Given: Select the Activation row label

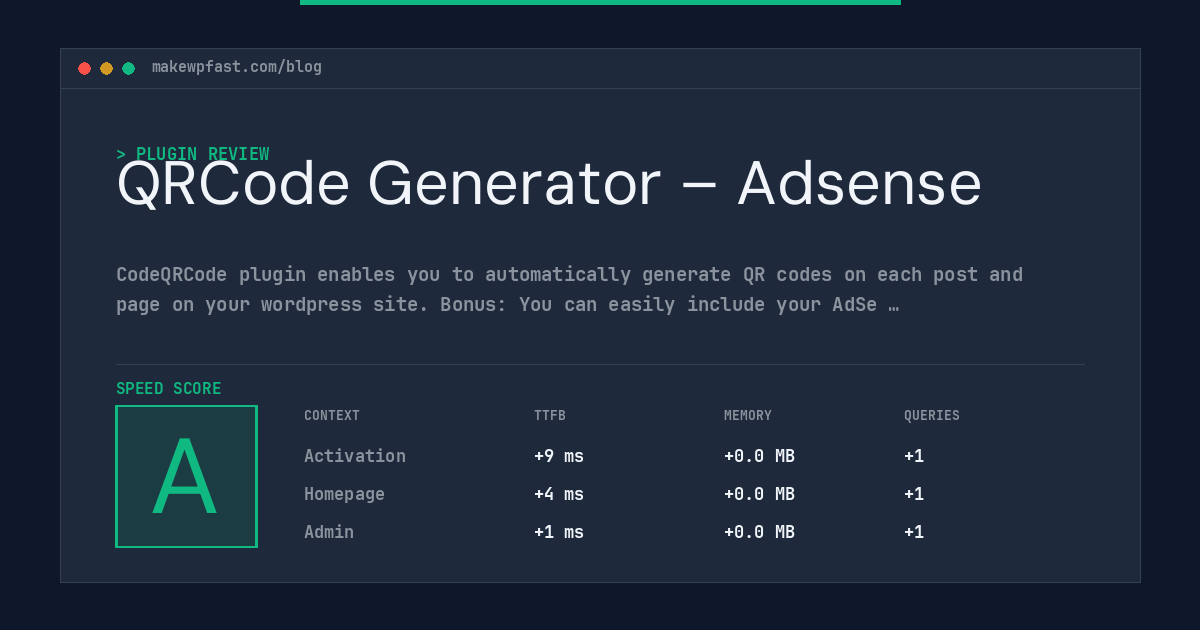Looking at the screenshot, I should pyautogui.click(x=355, y=456).
